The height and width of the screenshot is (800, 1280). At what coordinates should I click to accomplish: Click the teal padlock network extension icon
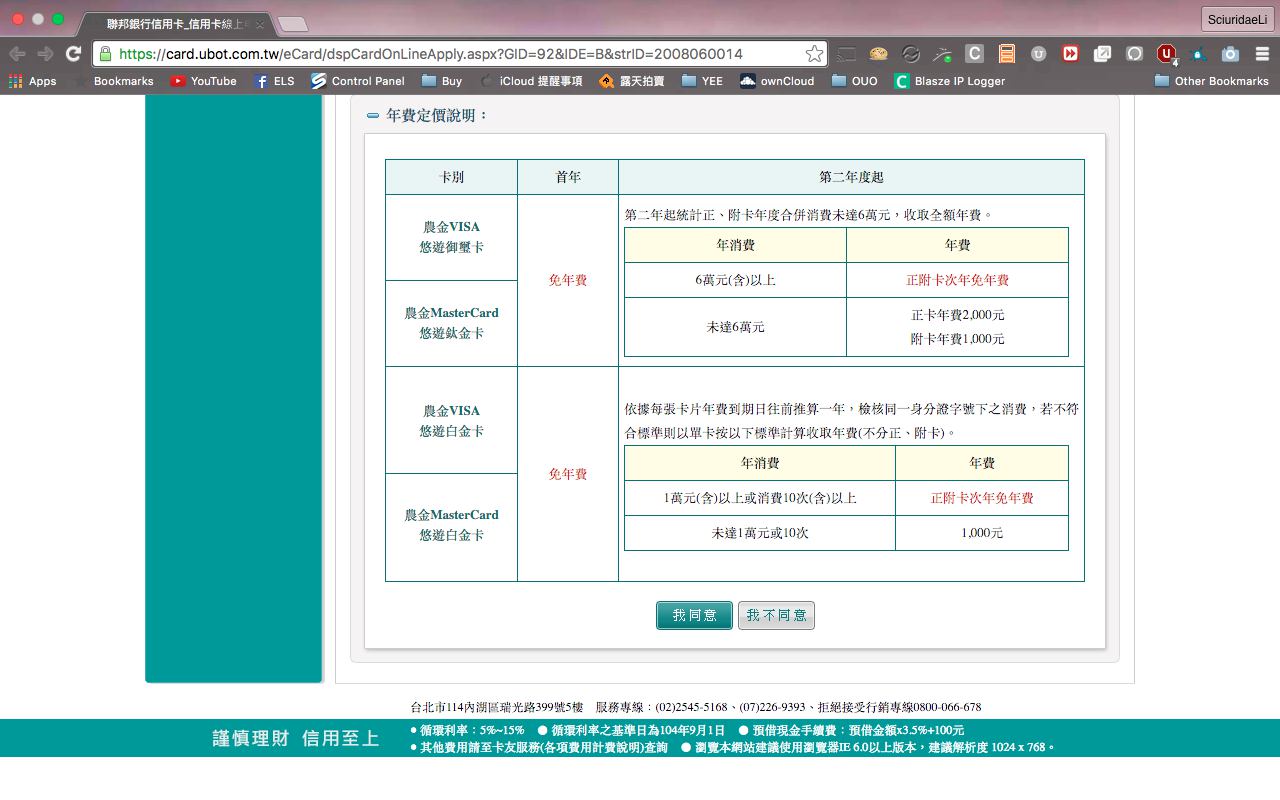coord(1199,54)
